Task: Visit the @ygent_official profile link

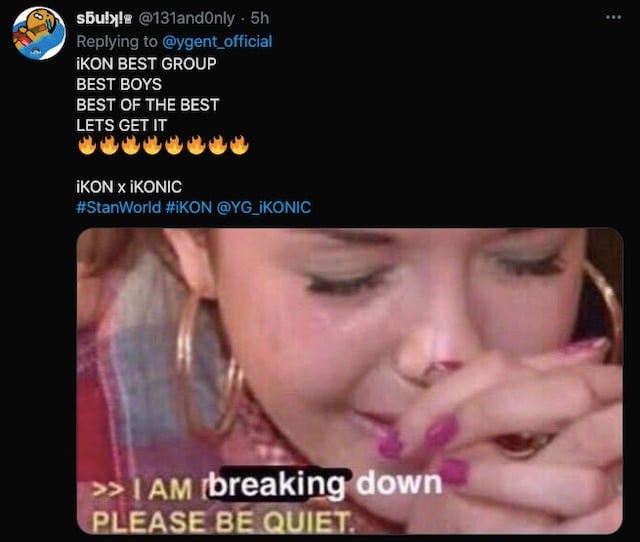Action: pos(217,42)
